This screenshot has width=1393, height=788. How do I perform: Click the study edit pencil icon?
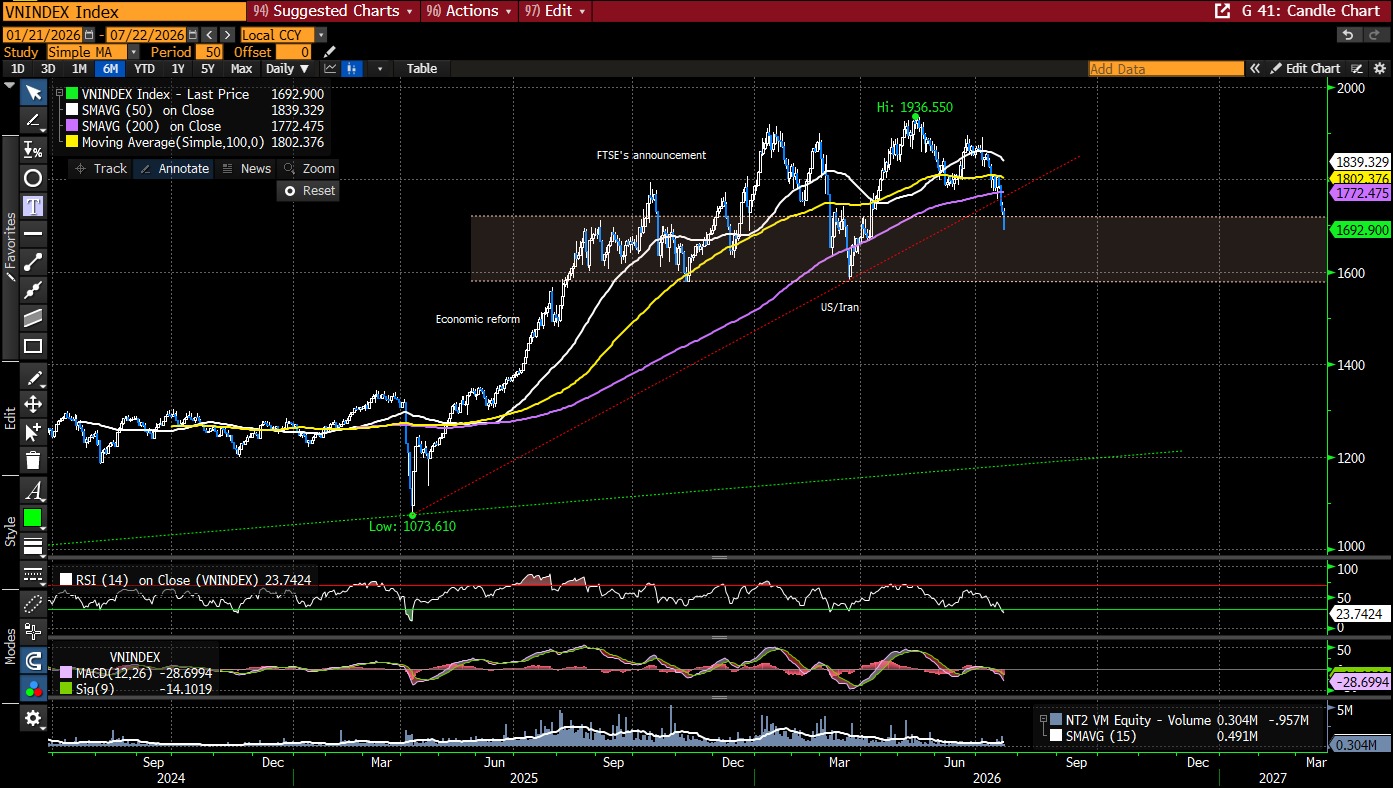(x=331, y=52)
